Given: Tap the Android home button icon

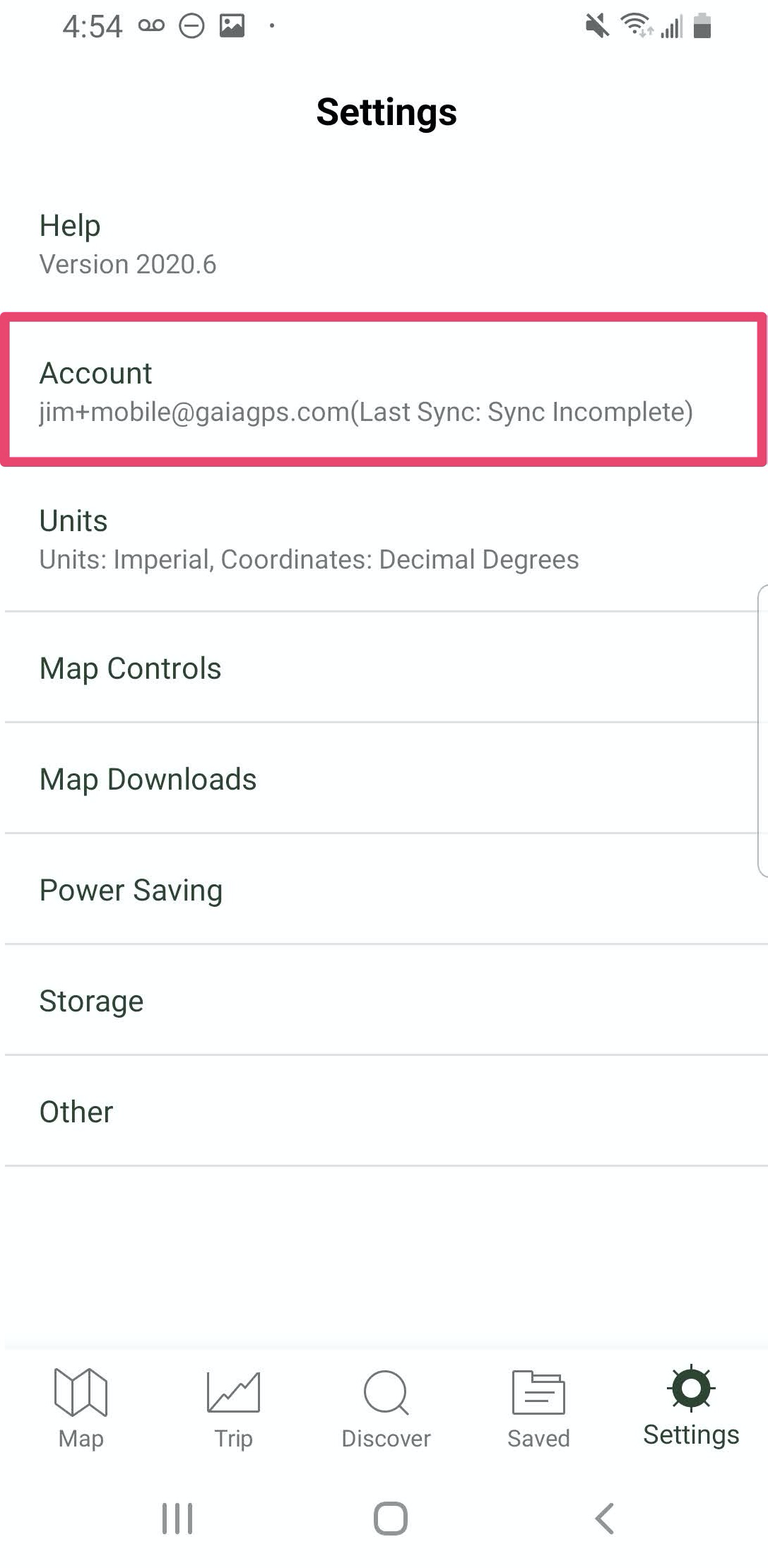Looking at the screenshot, I should (x=390, y=1518).
